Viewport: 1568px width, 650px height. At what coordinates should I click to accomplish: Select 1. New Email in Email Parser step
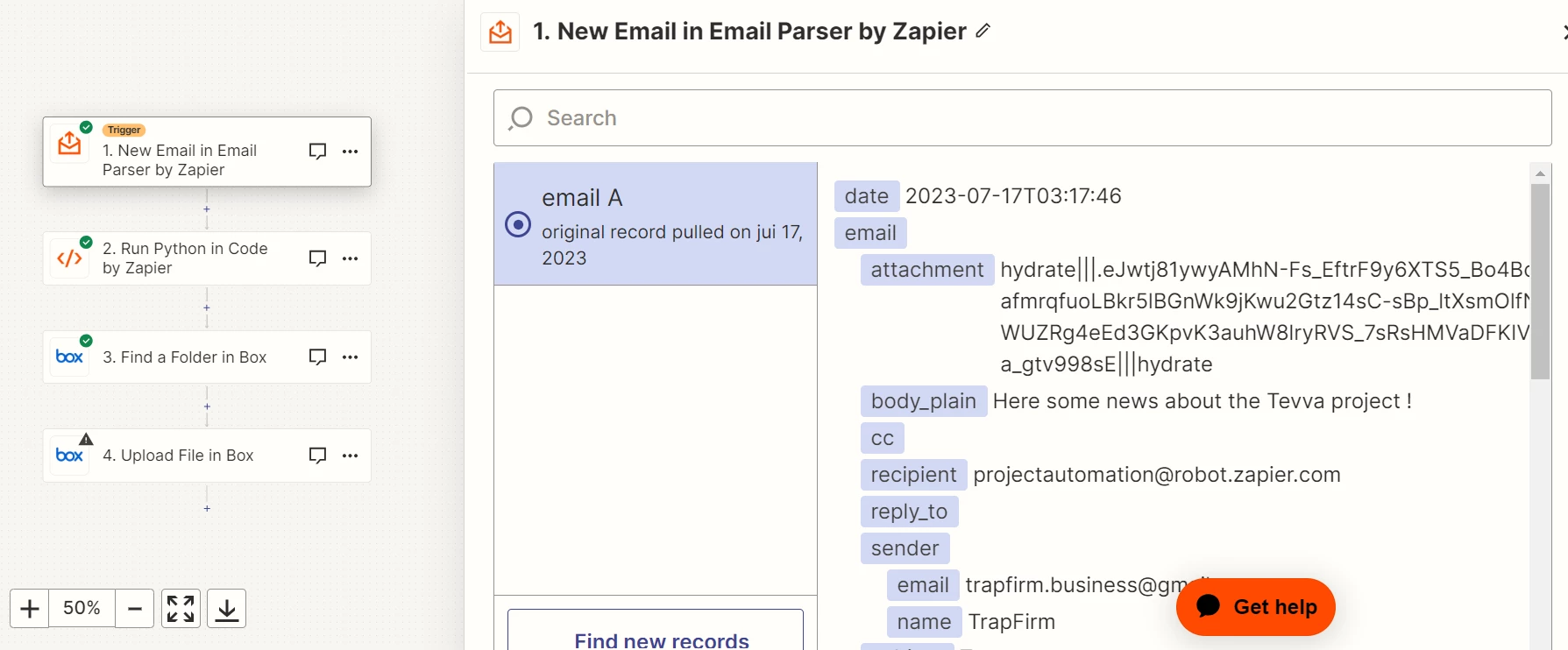(207, 152)
